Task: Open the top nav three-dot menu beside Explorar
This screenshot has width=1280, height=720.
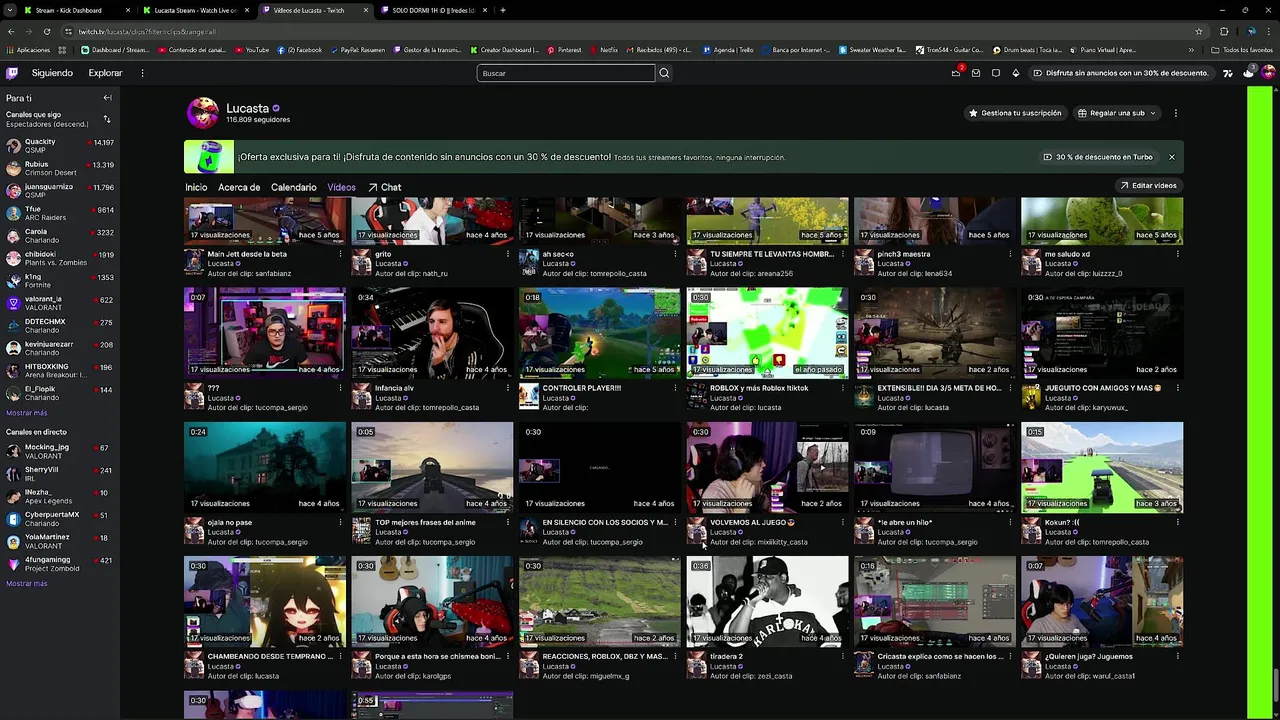Action: pos(142,73)
